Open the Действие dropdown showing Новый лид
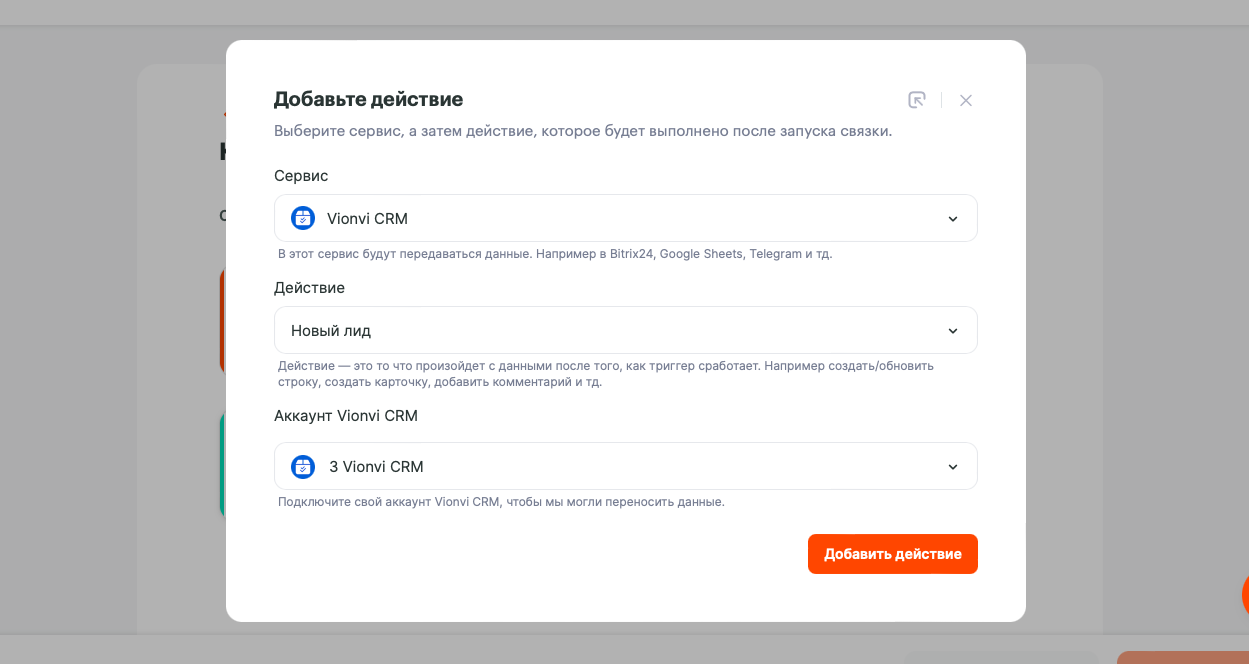 [x=626, y=330]
